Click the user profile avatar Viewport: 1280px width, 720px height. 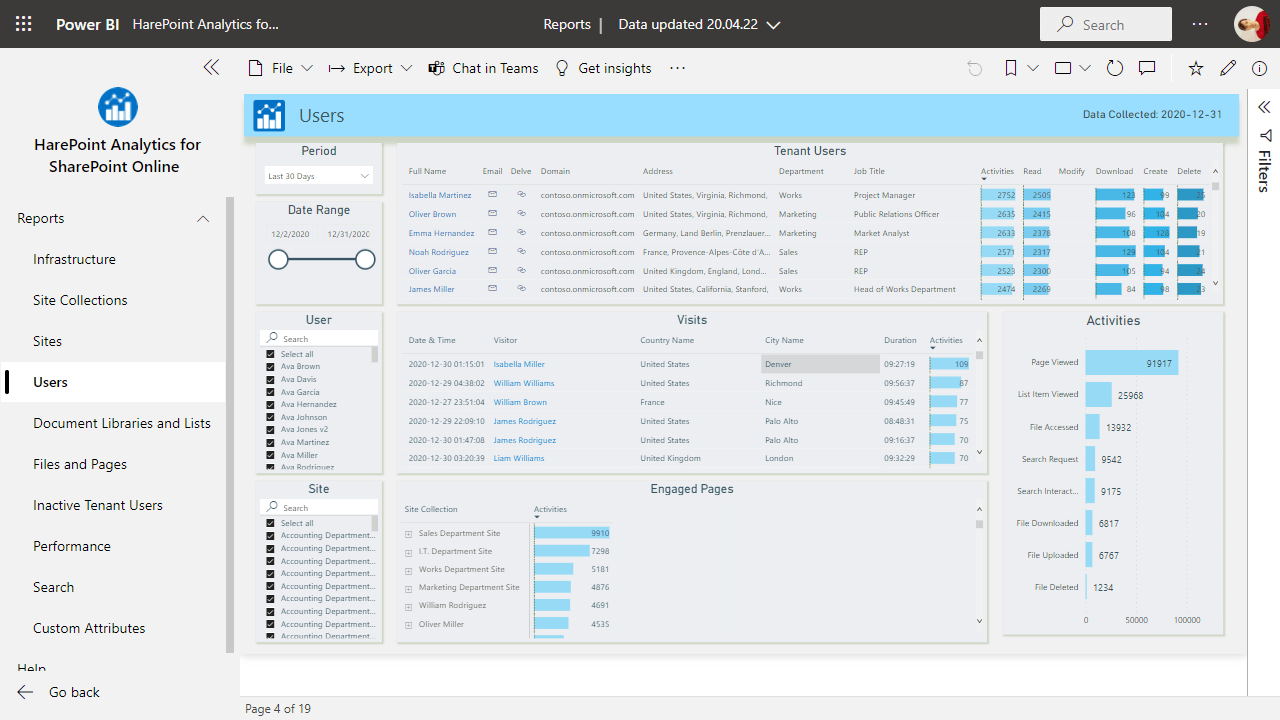pyautogui.click(x=1251, y=24)
